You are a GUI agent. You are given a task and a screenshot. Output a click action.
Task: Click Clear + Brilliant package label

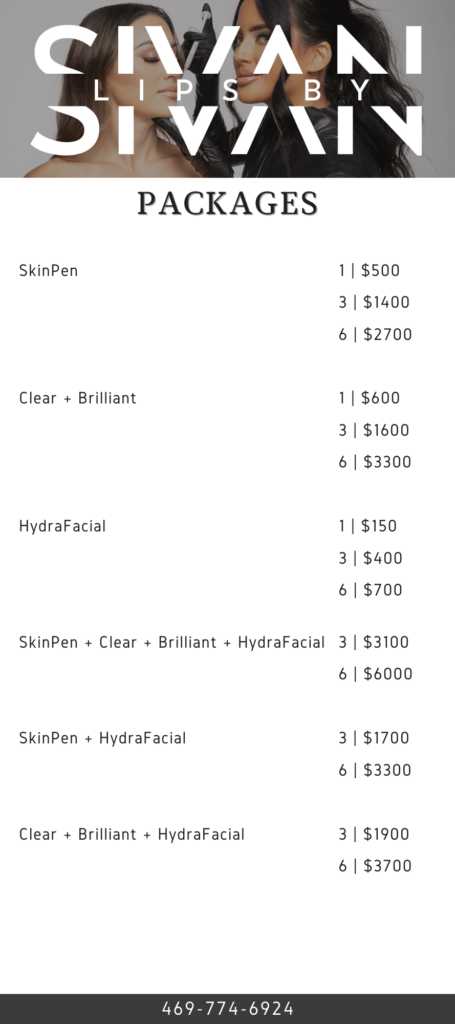point(78,398)
